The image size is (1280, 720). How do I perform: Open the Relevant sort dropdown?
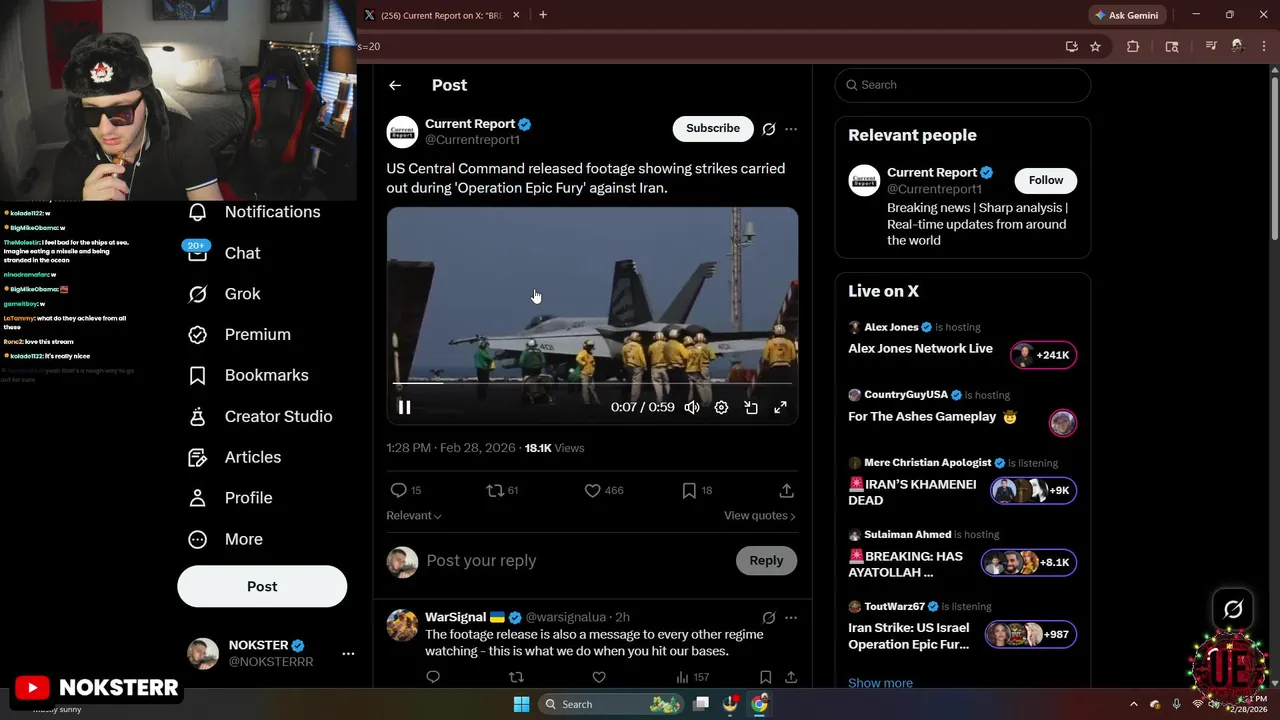pyautogui.click(x=414, y=515)
